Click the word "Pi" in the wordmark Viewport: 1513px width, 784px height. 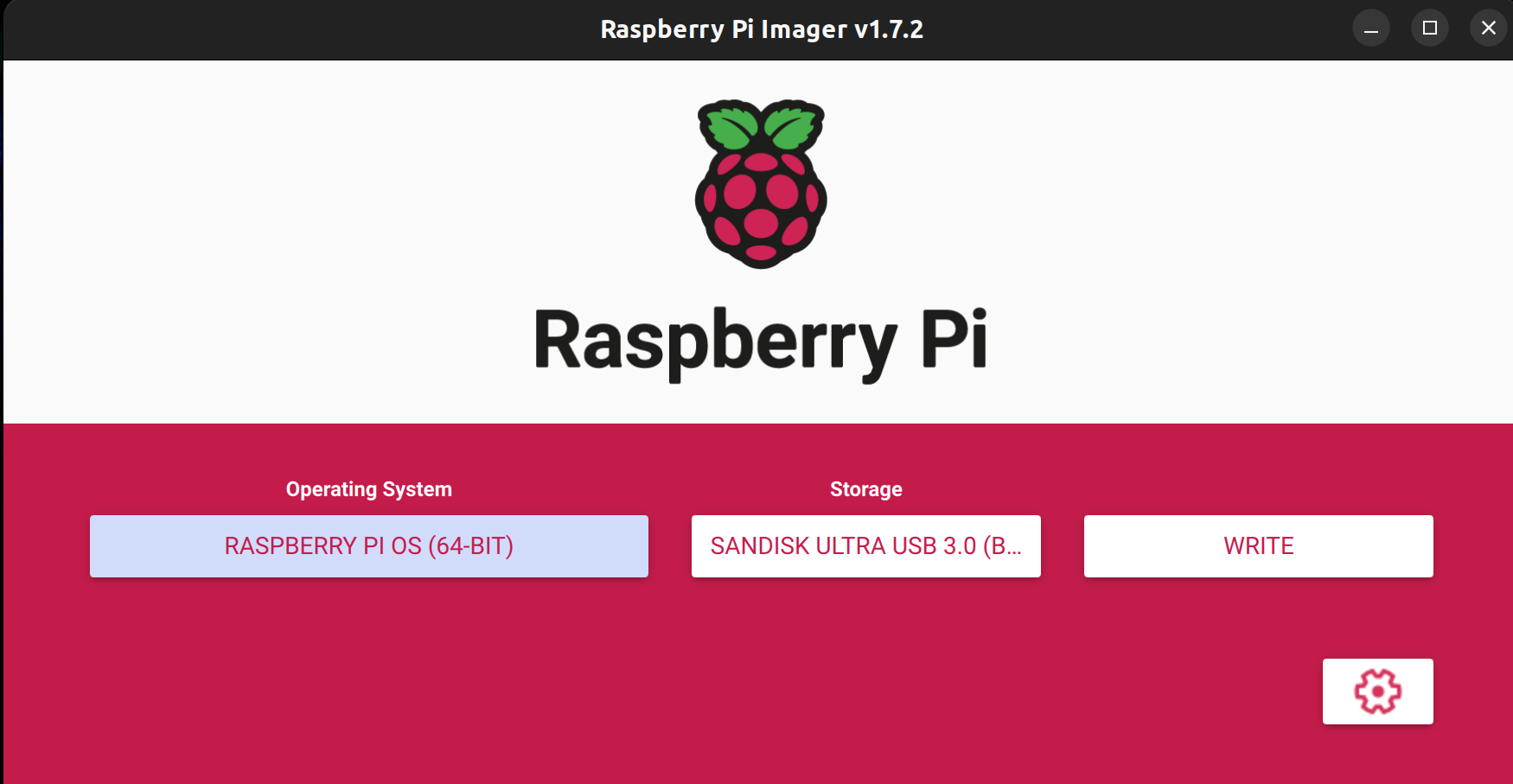[954, 340]
